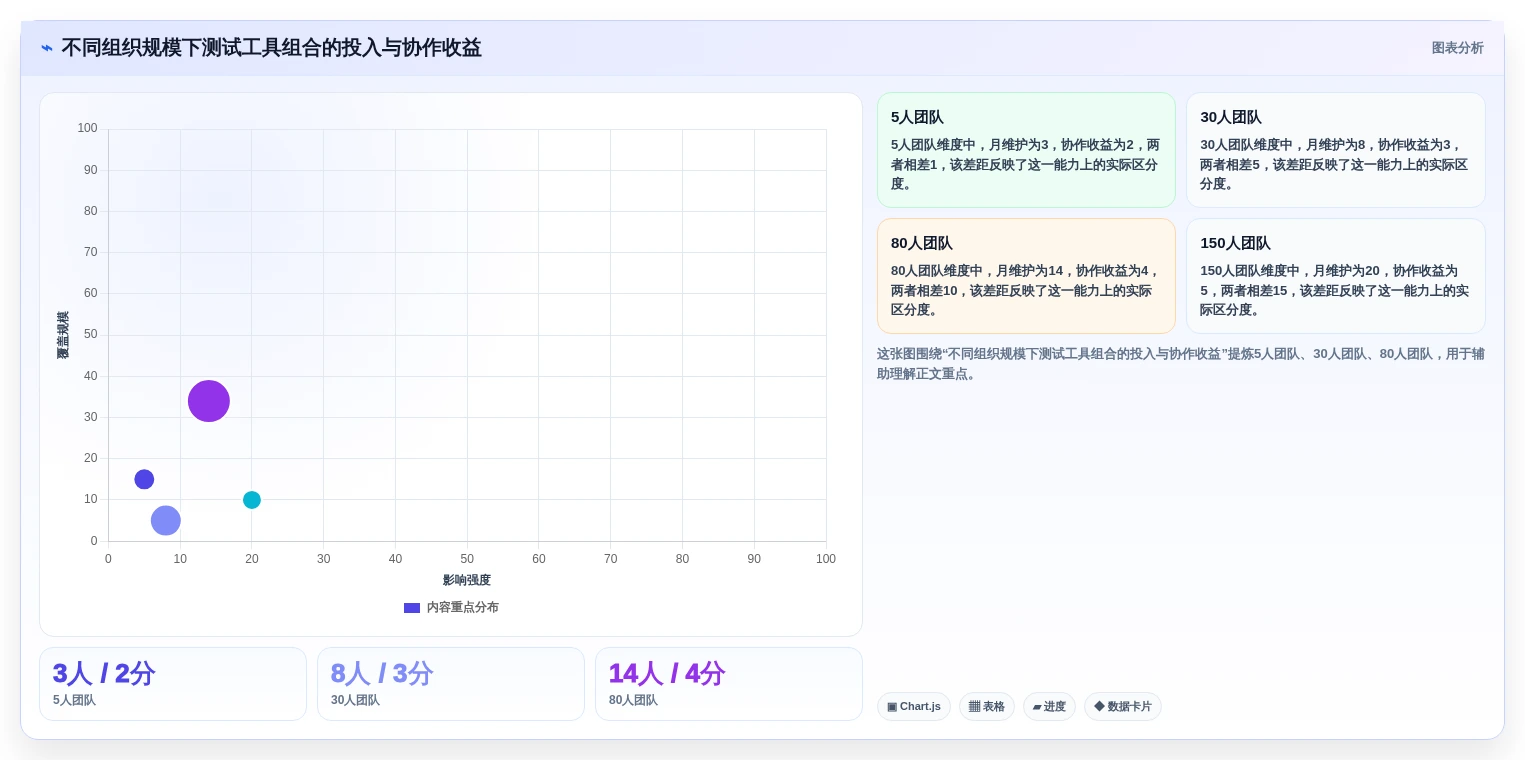Click the light blue 30人团队 bubble
The width and height of the screenshot is (1525, 760).
tap(166, 520)
